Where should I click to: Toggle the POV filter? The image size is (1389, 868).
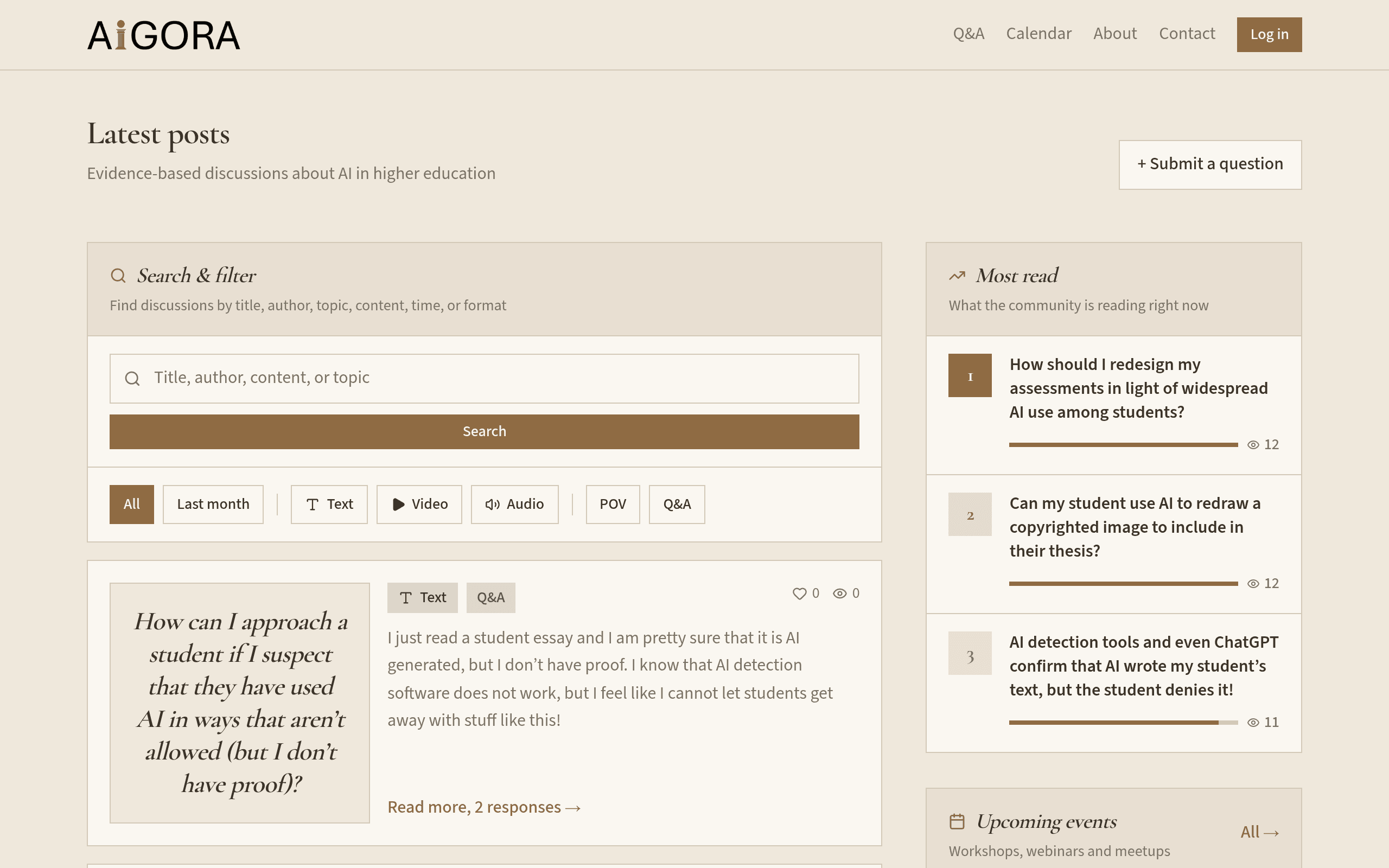pos(613,504)
